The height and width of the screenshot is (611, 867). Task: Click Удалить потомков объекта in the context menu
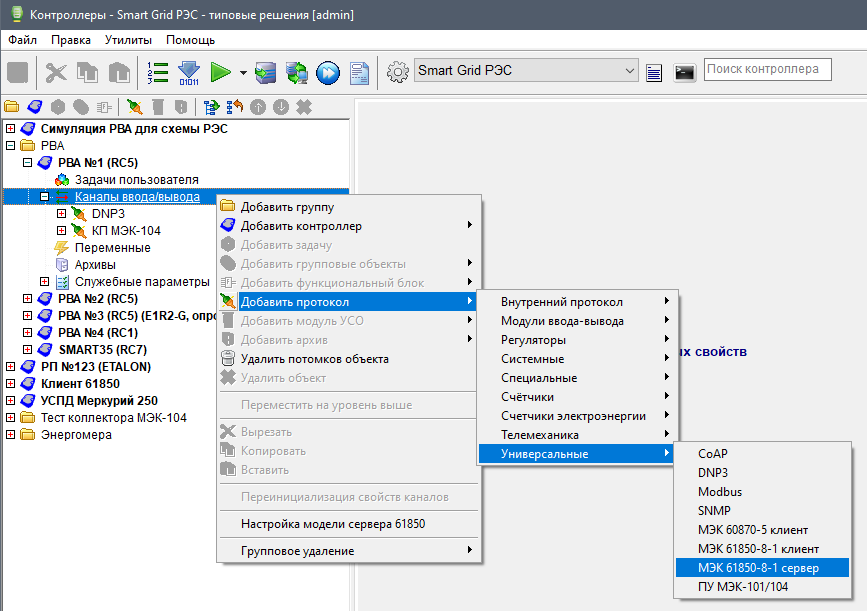(x=314, y=359)
